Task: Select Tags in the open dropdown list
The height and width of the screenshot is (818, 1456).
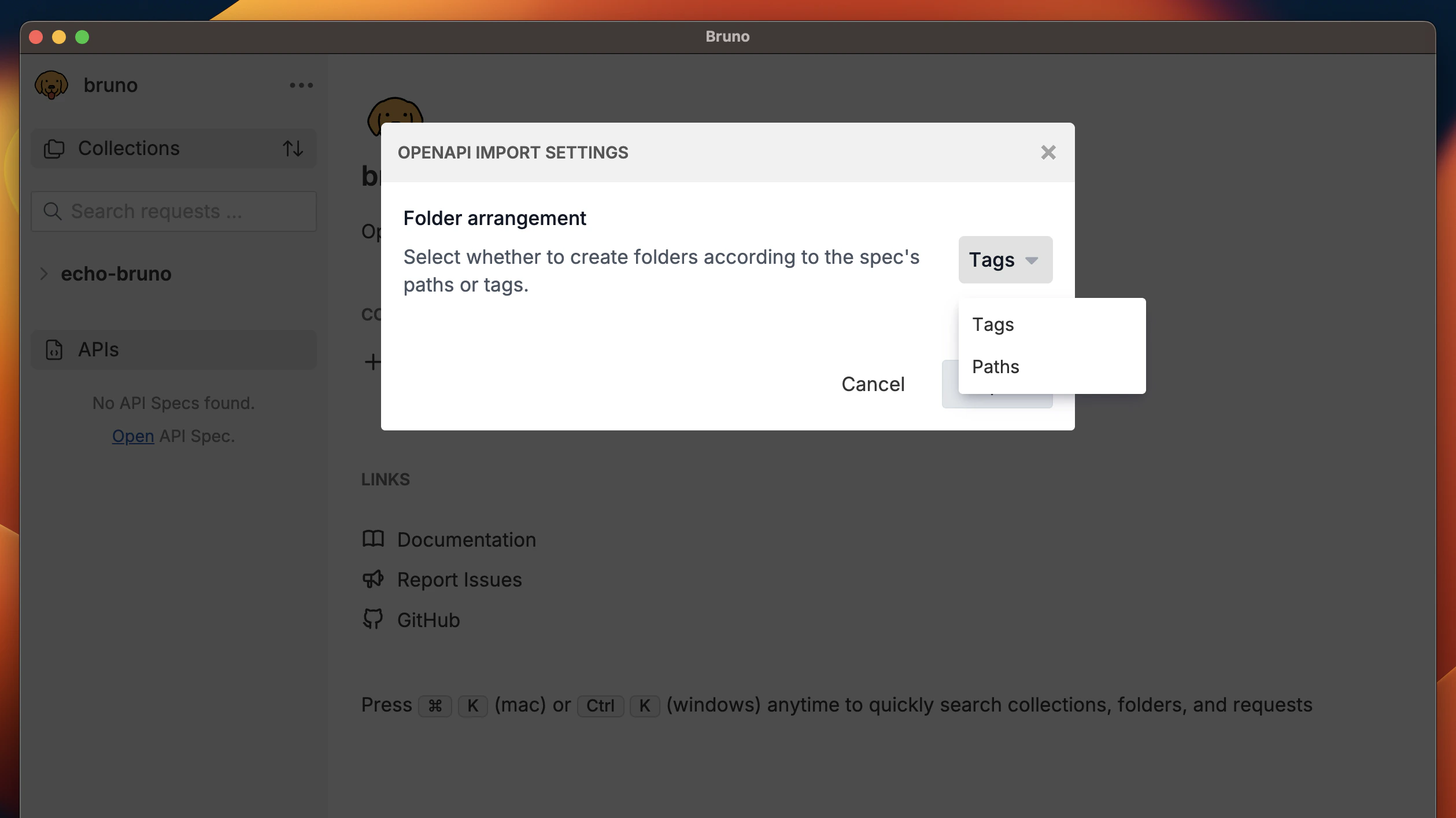Action: [x=993, y=325]
